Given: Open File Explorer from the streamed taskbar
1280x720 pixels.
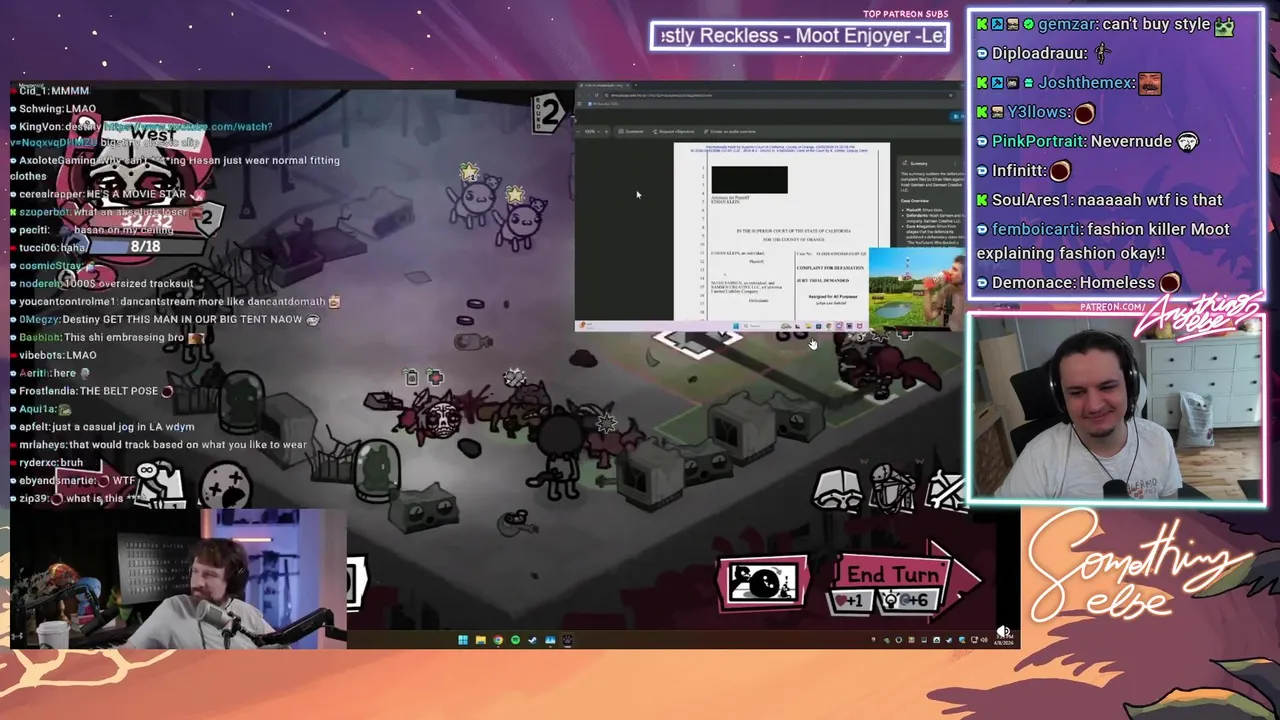Looking at the screenshot, I should click(481, 640).
